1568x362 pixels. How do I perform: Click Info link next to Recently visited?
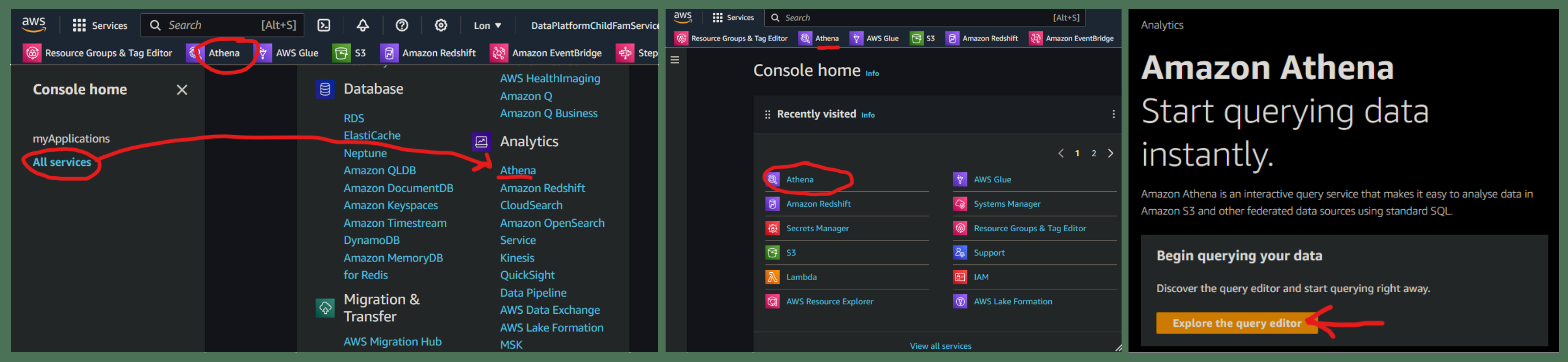[868, 115]
